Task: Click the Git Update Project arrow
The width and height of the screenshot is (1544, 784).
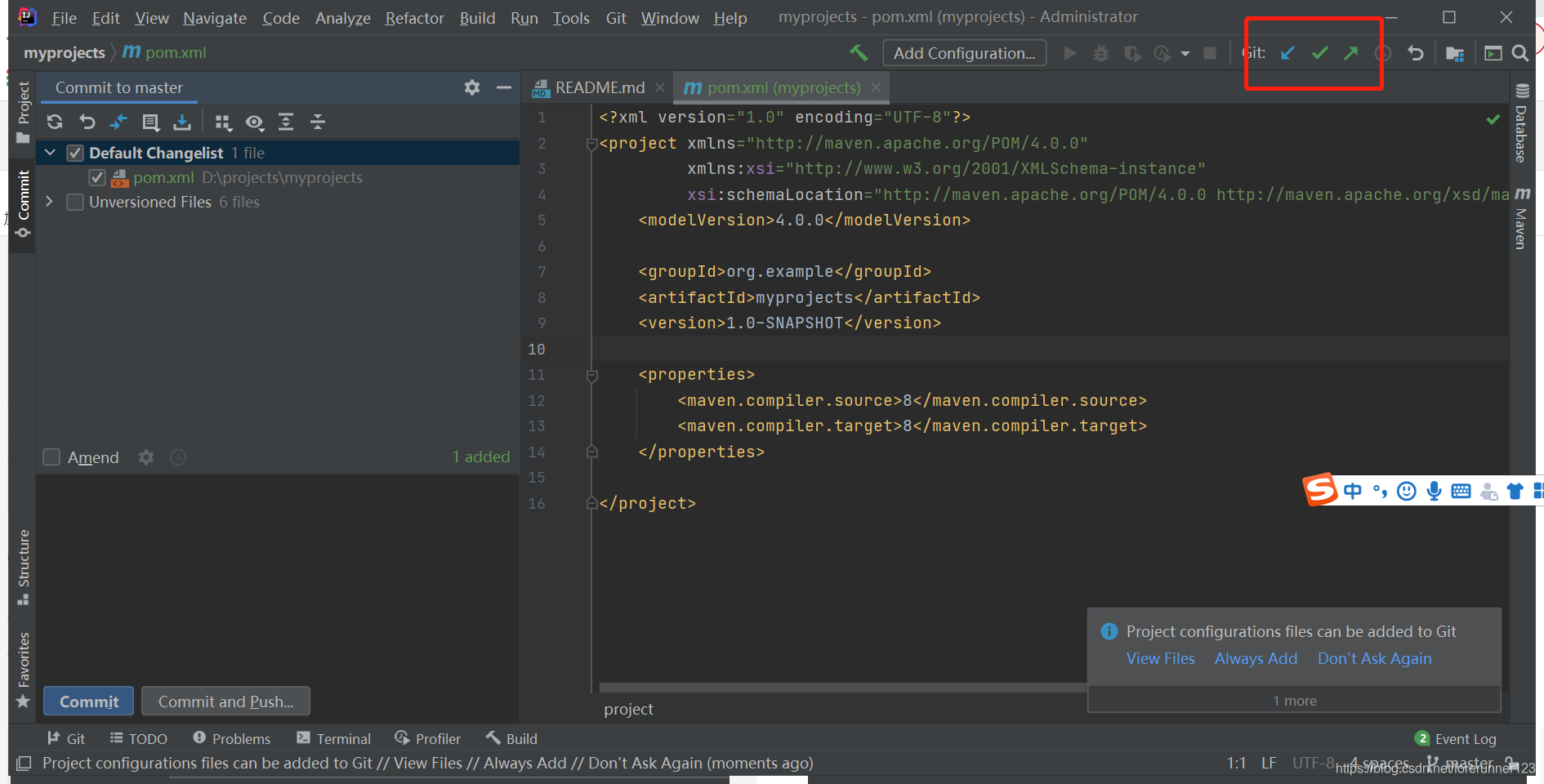Action: pos(1287,53)
